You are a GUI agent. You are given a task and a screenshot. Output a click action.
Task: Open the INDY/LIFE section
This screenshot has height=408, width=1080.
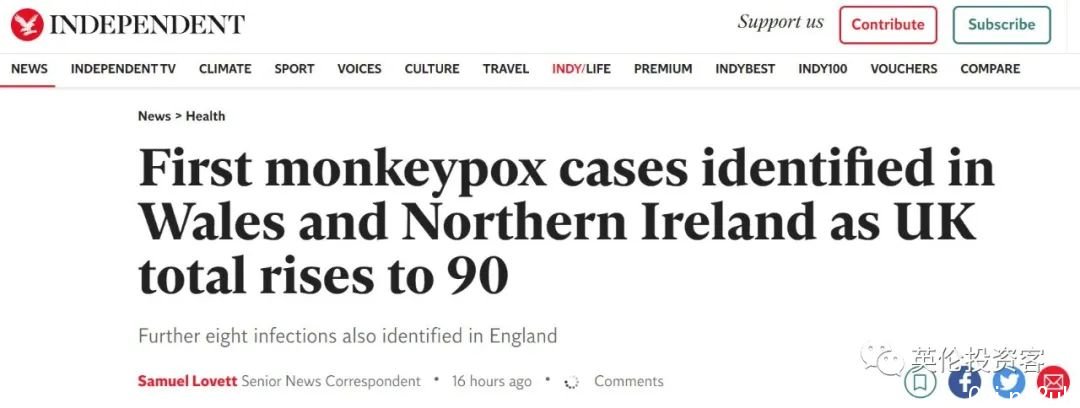point(581,69)
